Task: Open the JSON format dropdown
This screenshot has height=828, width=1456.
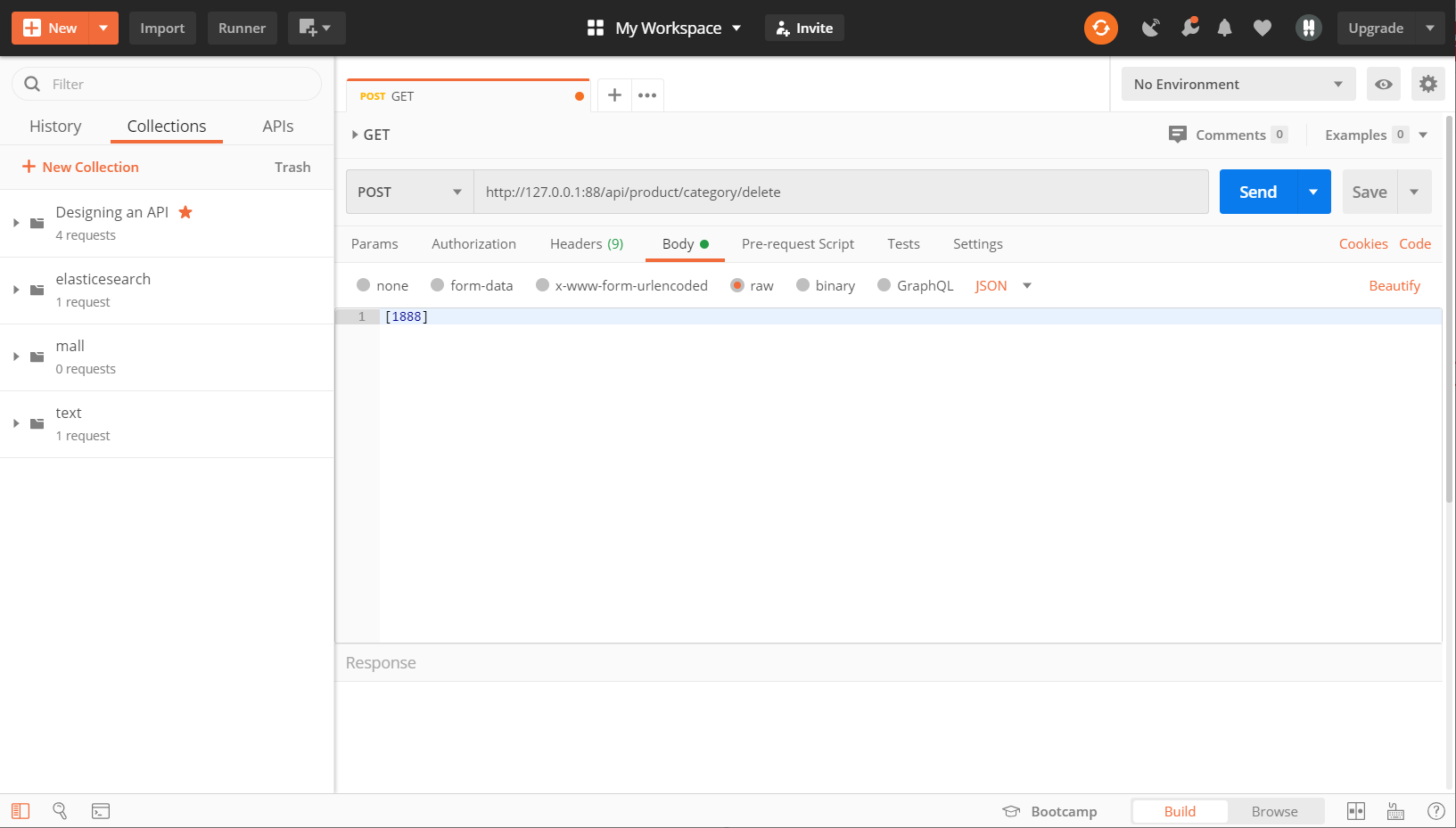Action: pyautogui.click(x=1003, y=285)
